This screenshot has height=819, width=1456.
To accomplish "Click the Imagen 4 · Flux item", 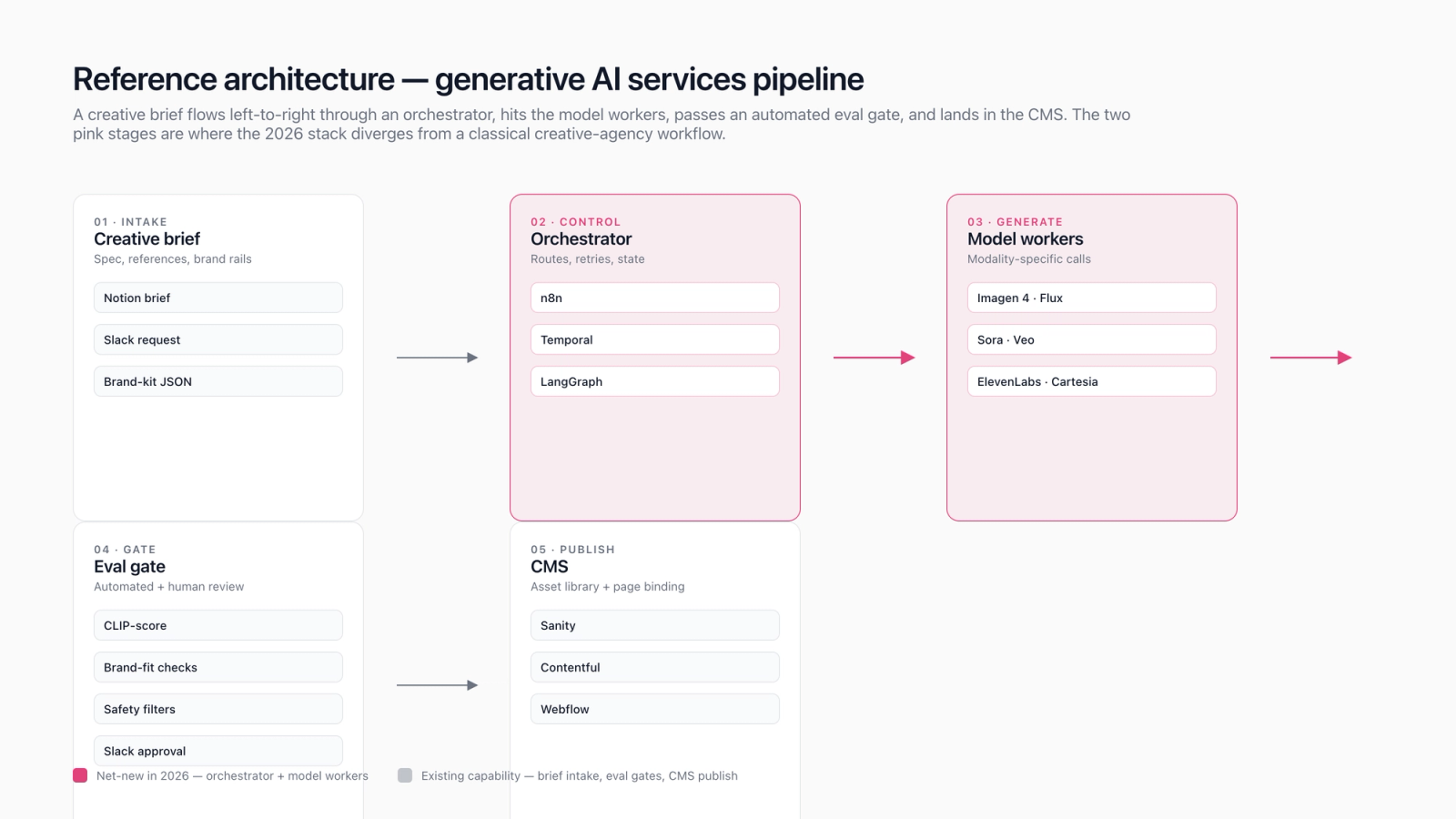I will [x=1092, y=298].
